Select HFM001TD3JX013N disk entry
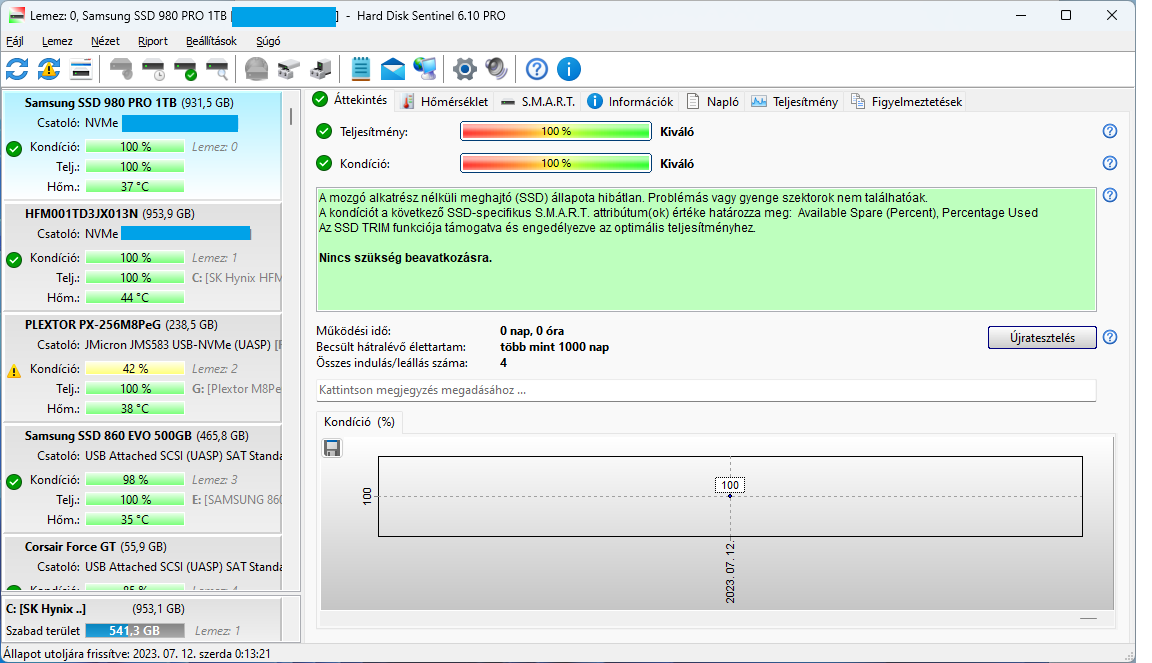 pos(143,256)
